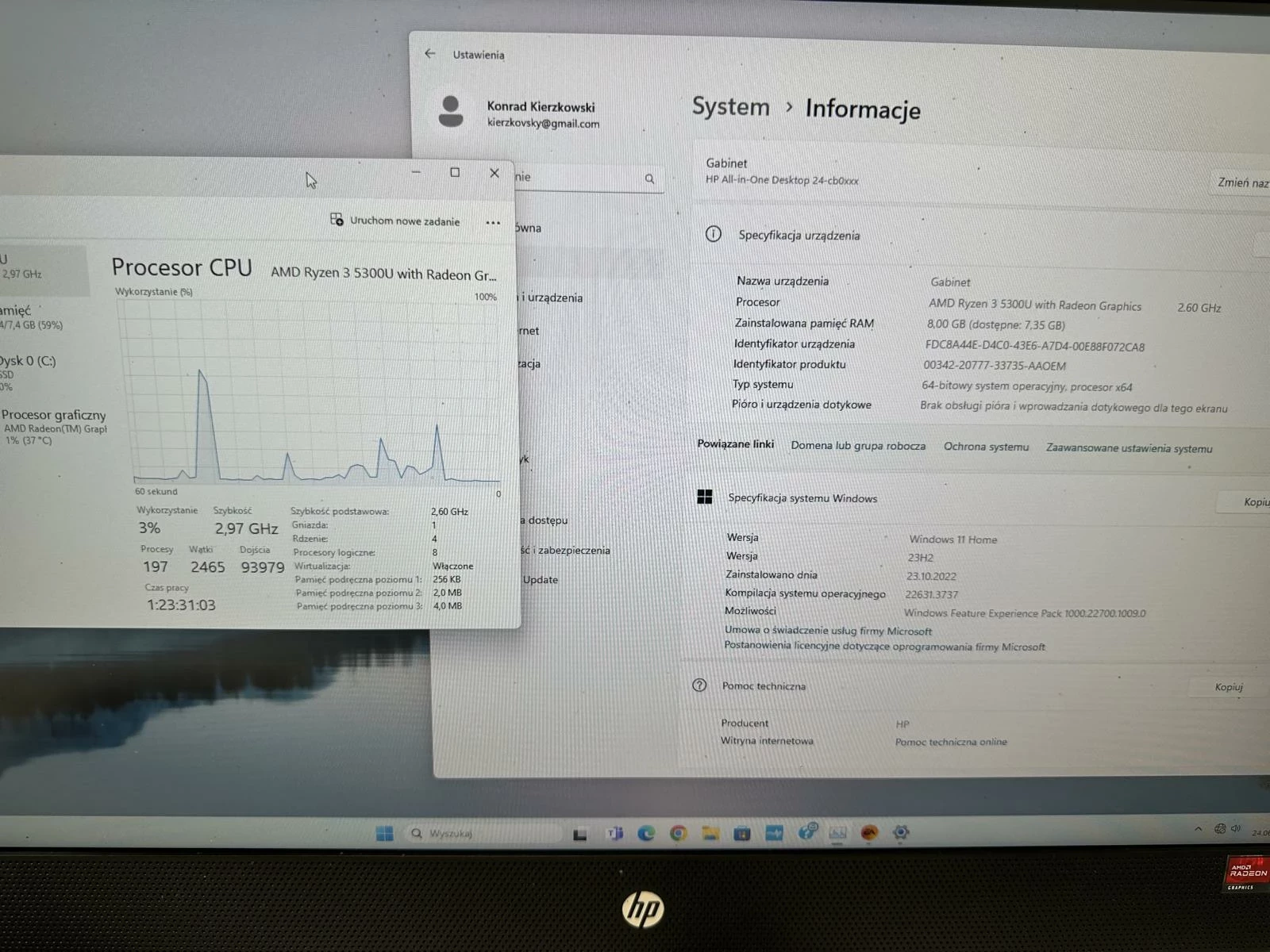Open Zaawansowane ustawienia systemu link

[1129, 448]
